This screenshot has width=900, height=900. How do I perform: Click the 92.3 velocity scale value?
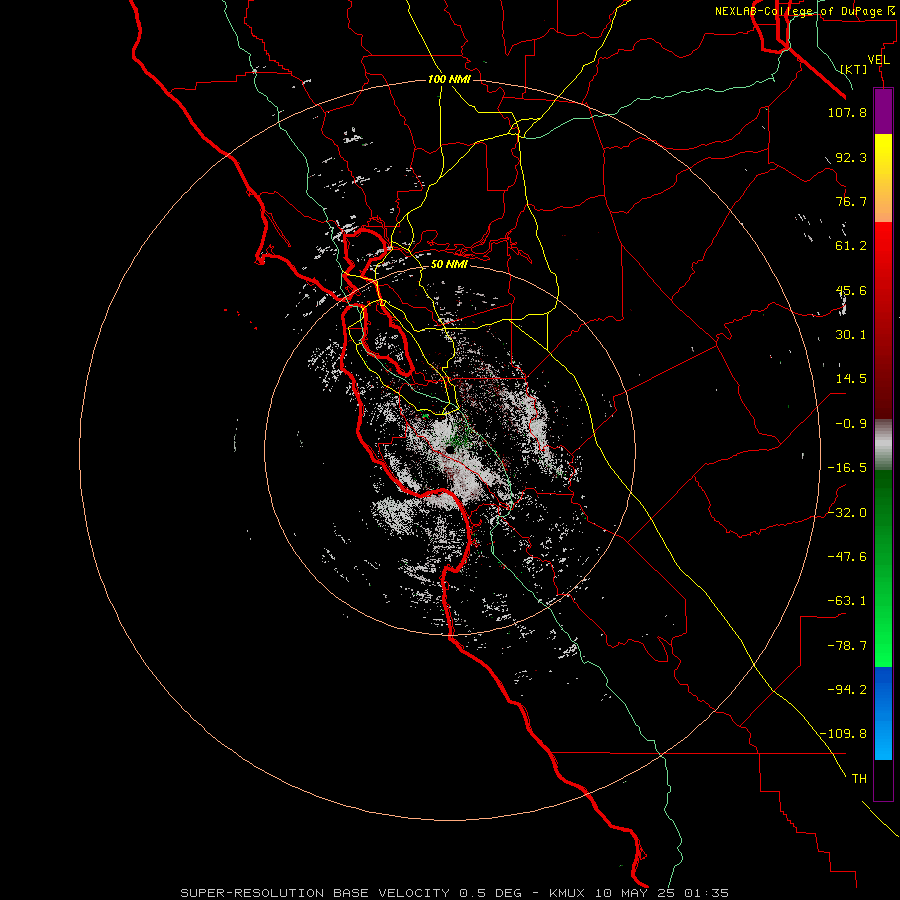[x=851, y=157]
